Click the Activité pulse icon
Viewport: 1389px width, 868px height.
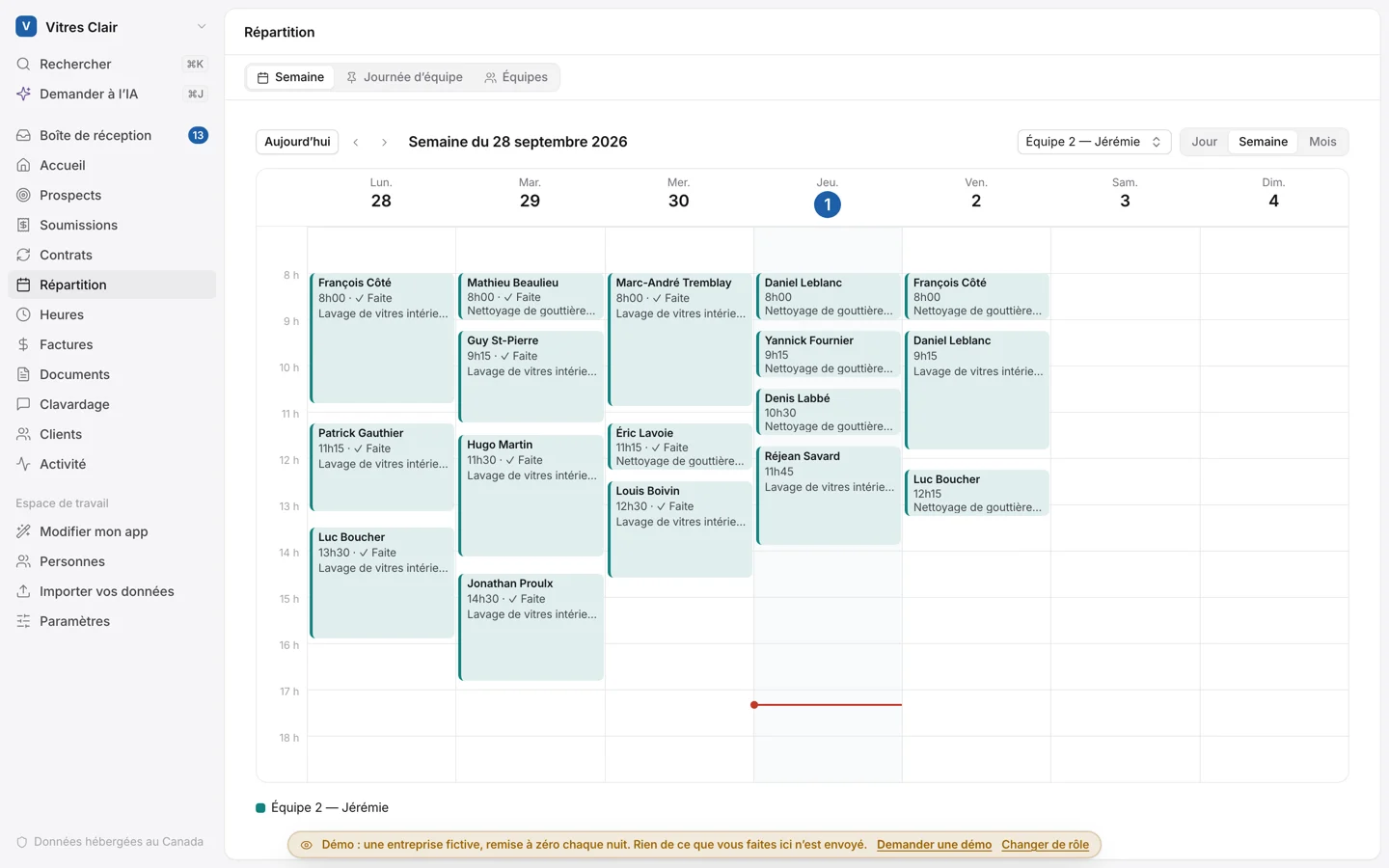click(x=23, y=464)
